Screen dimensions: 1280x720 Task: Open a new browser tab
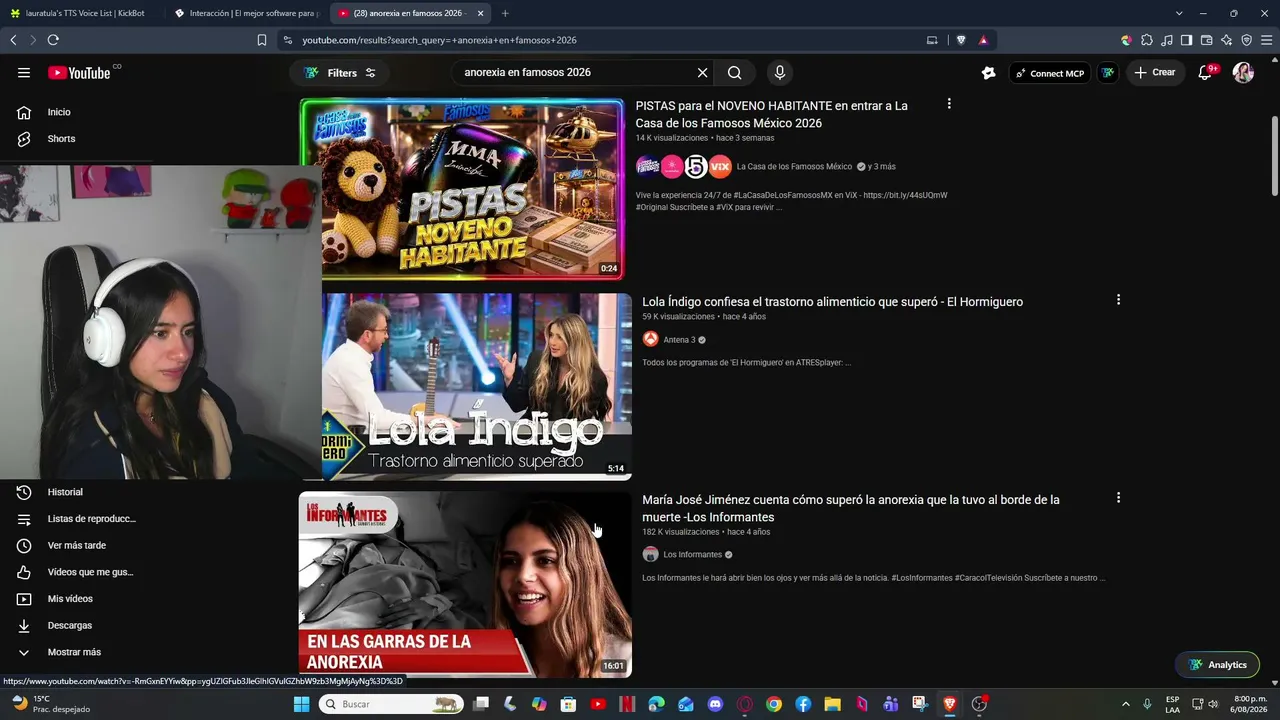tap(505, 13)
